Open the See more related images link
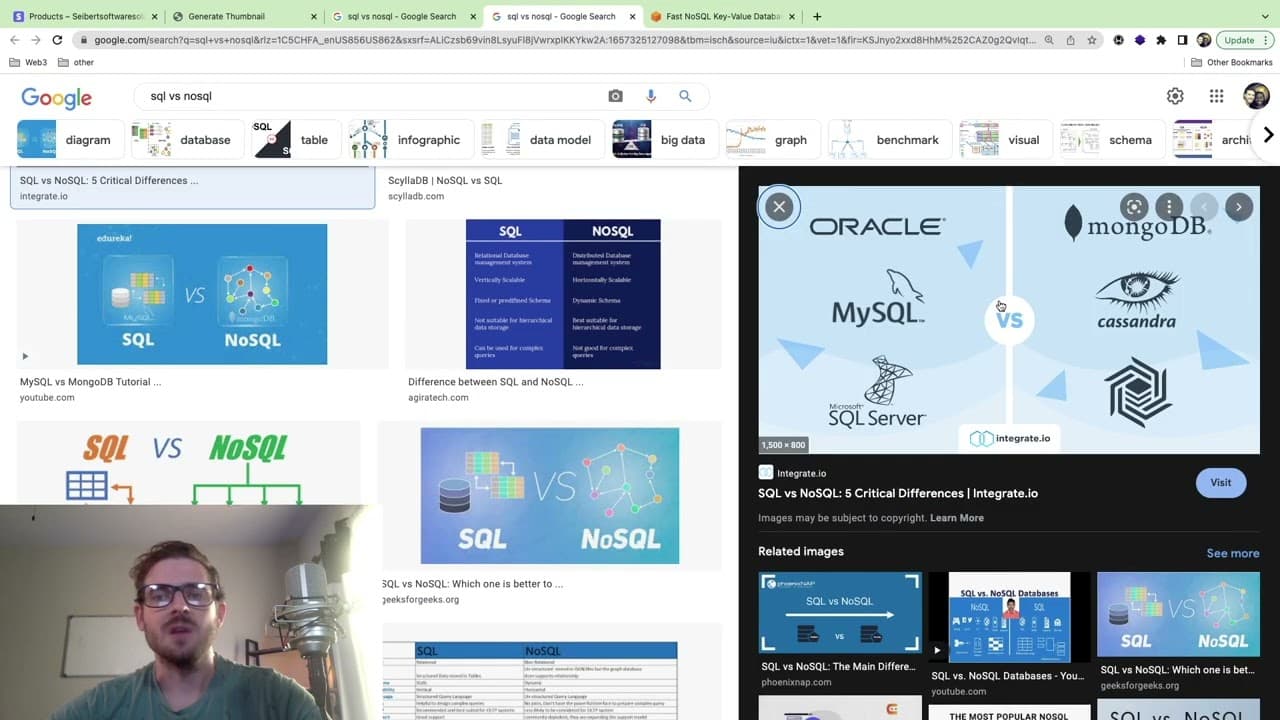Viewport: 1280px width, 720px height. [1233, 553]
